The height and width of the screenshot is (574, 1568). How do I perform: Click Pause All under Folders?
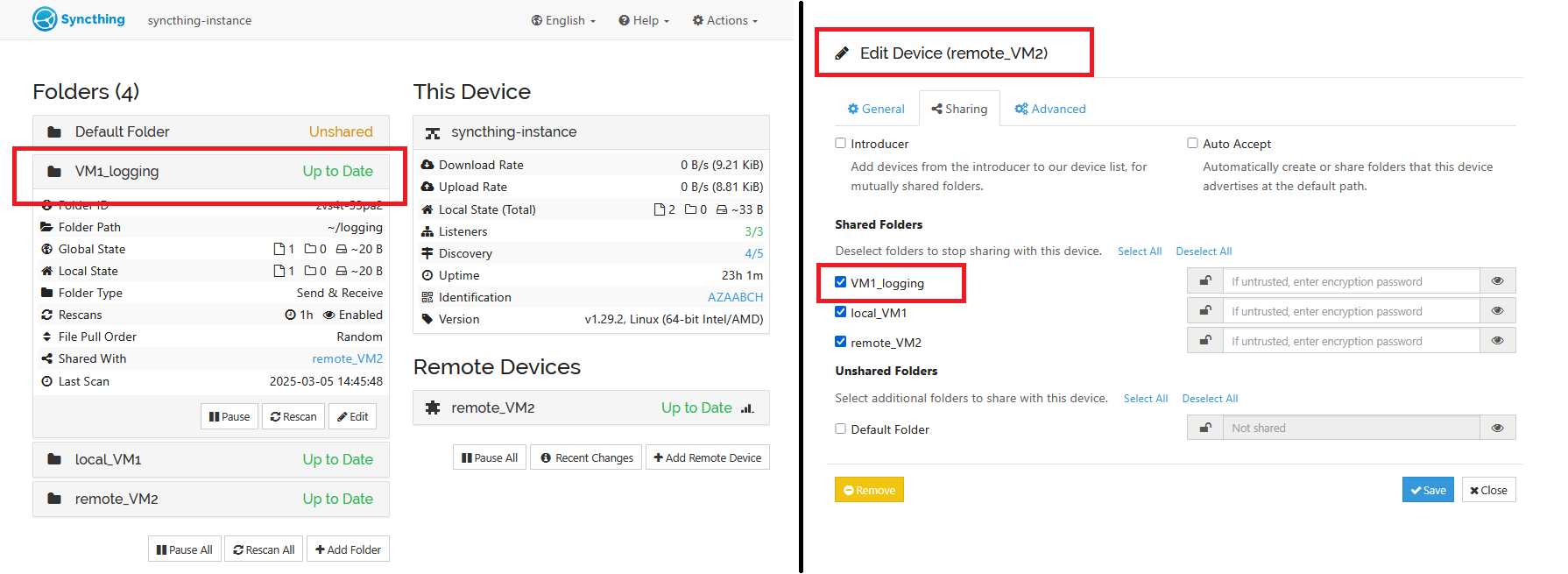point(185,549)
